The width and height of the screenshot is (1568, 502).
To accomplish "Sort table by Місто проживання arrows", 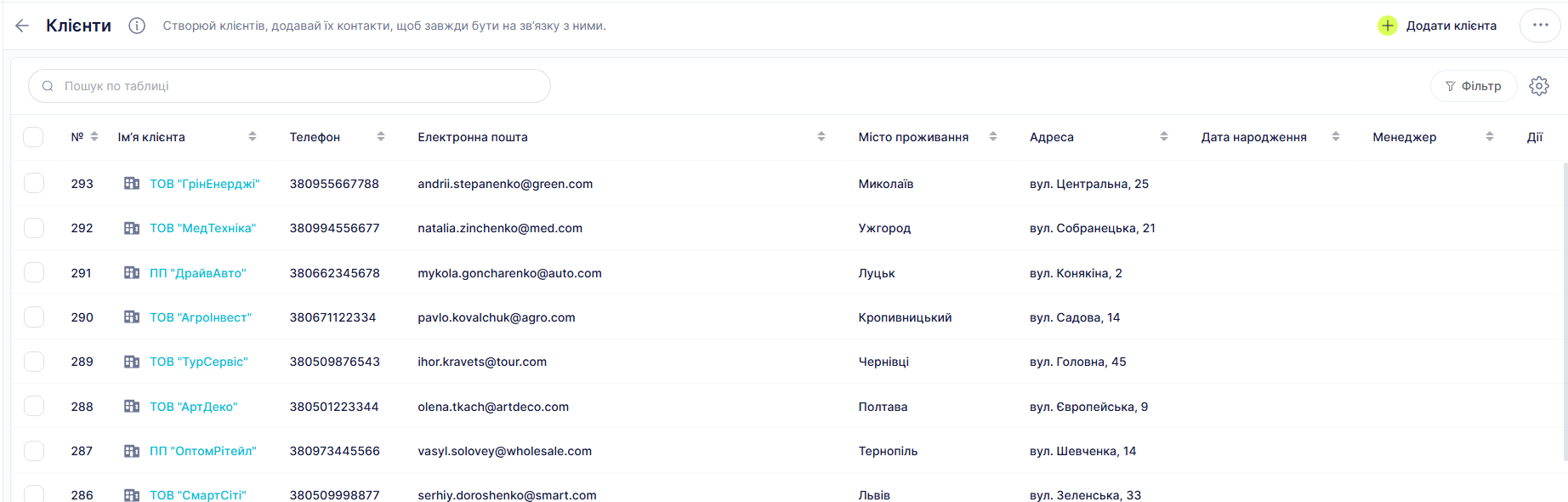I will point(992,137).
